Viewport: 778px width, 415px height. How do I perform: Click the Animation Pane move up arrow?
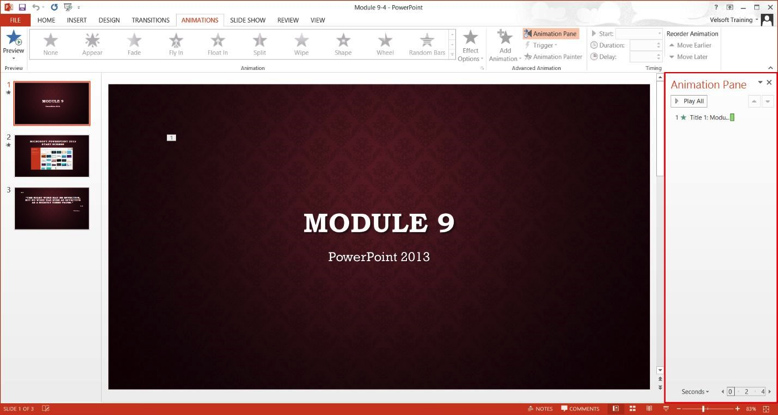[754, 101]
